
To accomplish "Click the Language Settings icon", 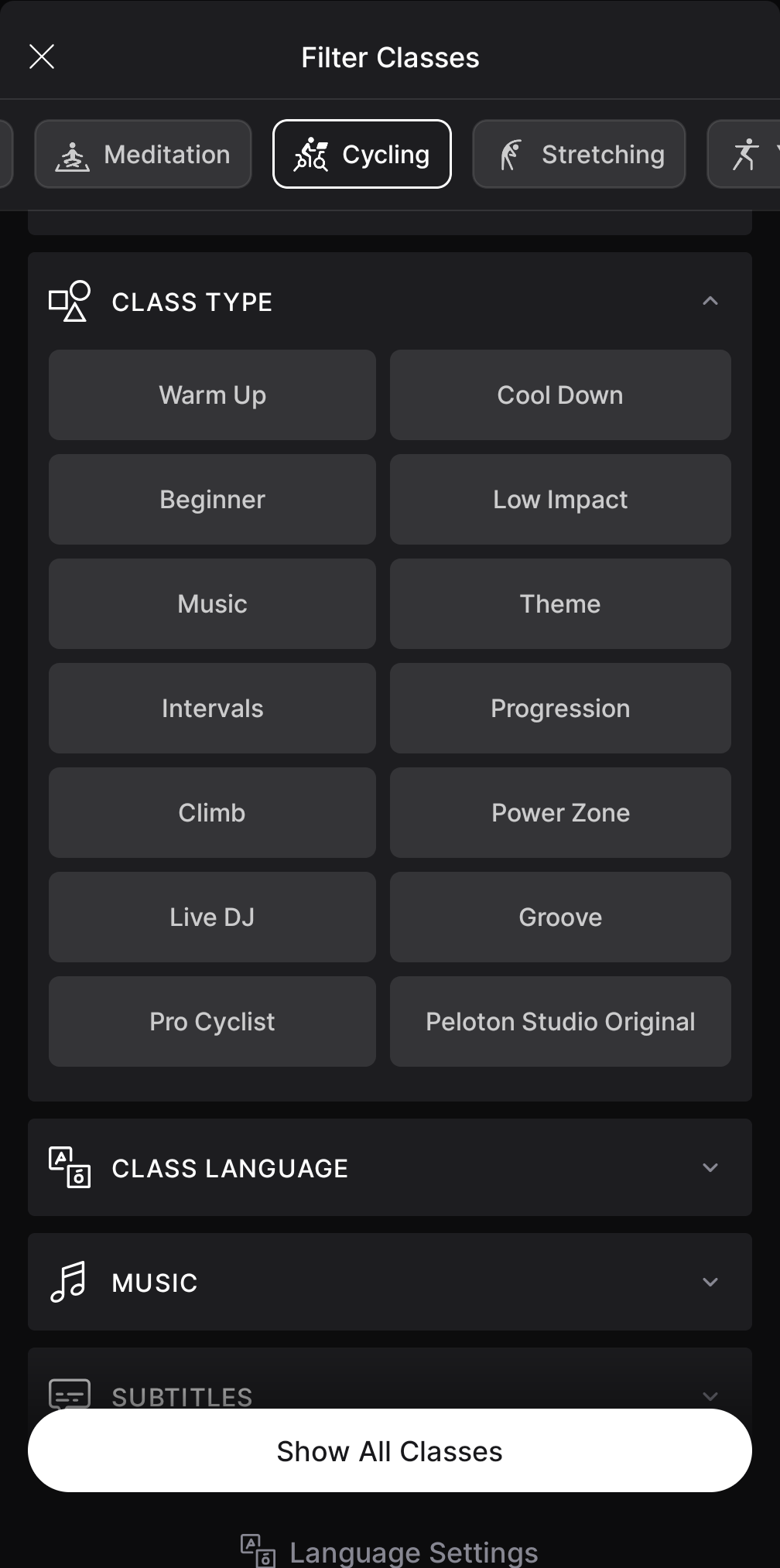I will 258,1550.
